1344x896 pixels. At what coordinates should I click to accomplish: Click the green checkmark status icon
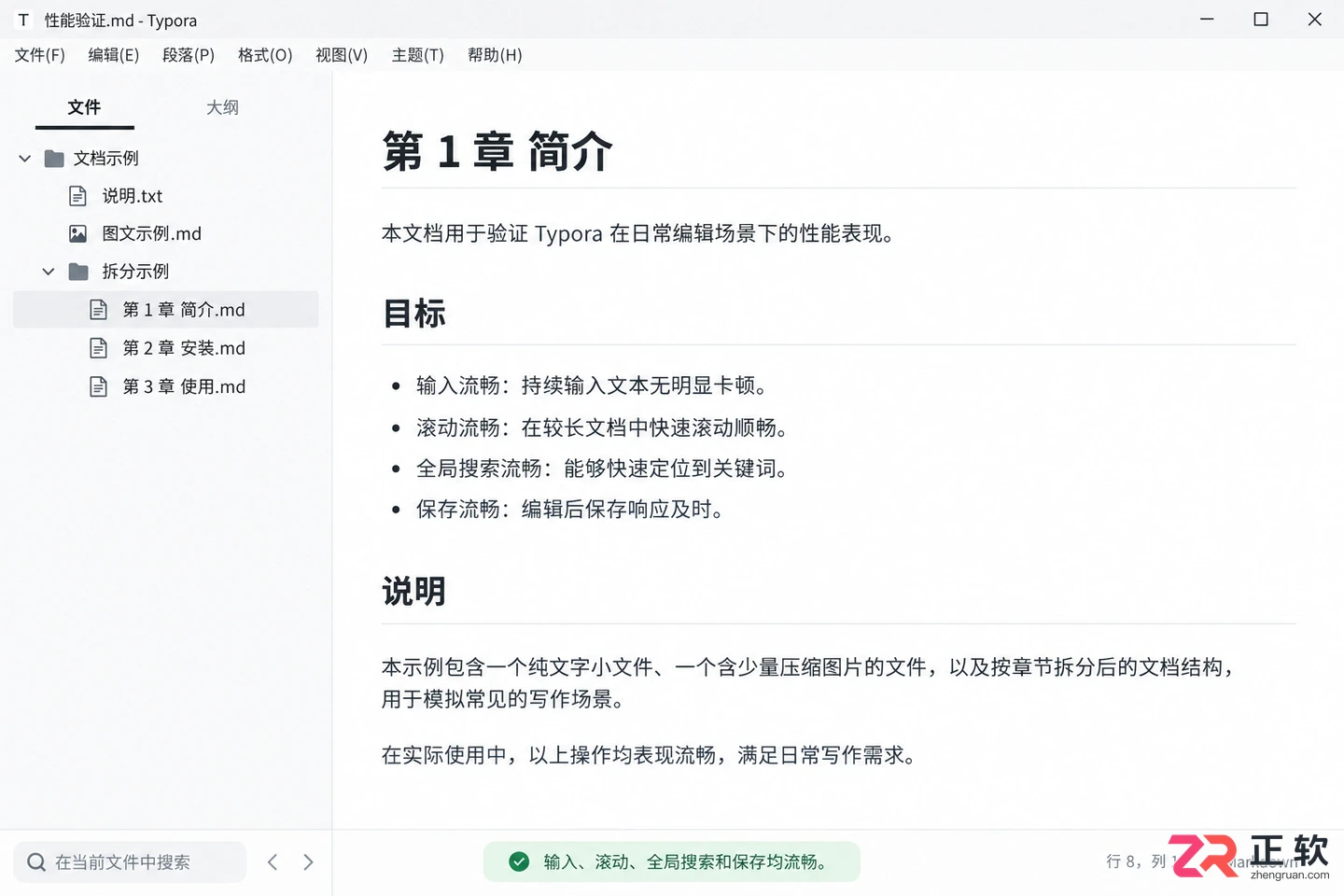pos(519,861)
